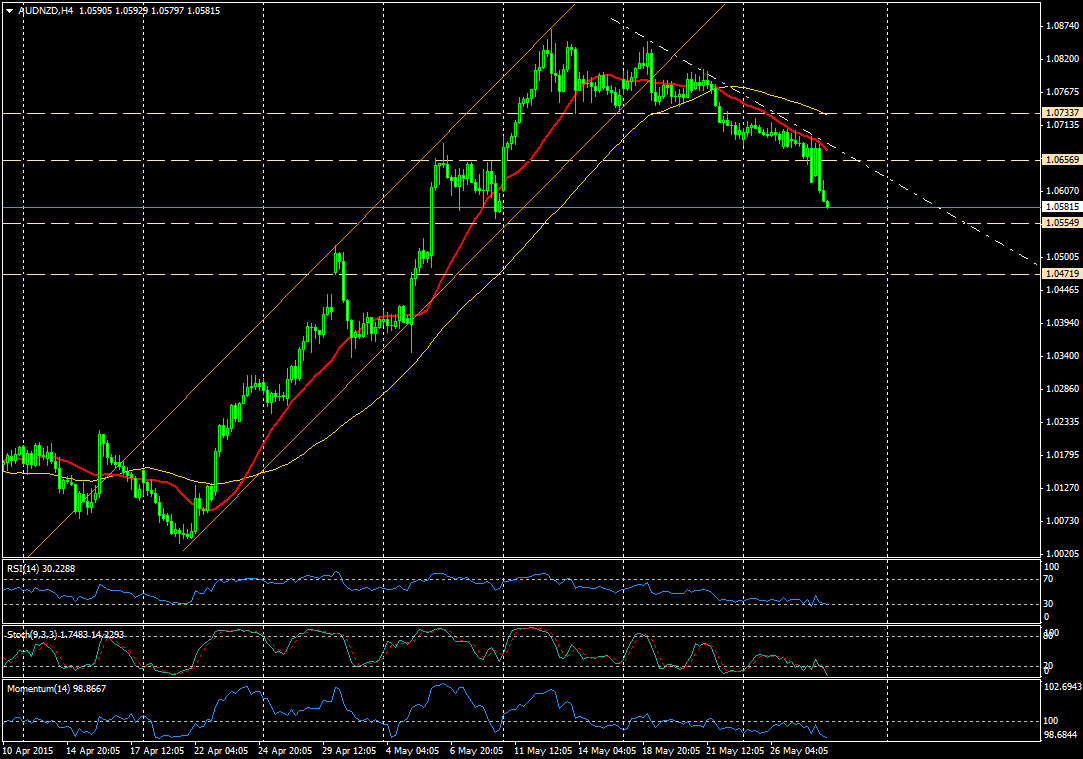1083x759 pixels.
Task: Click the 1.08740 value on price scale
Action: click(x=1059, y=26)
